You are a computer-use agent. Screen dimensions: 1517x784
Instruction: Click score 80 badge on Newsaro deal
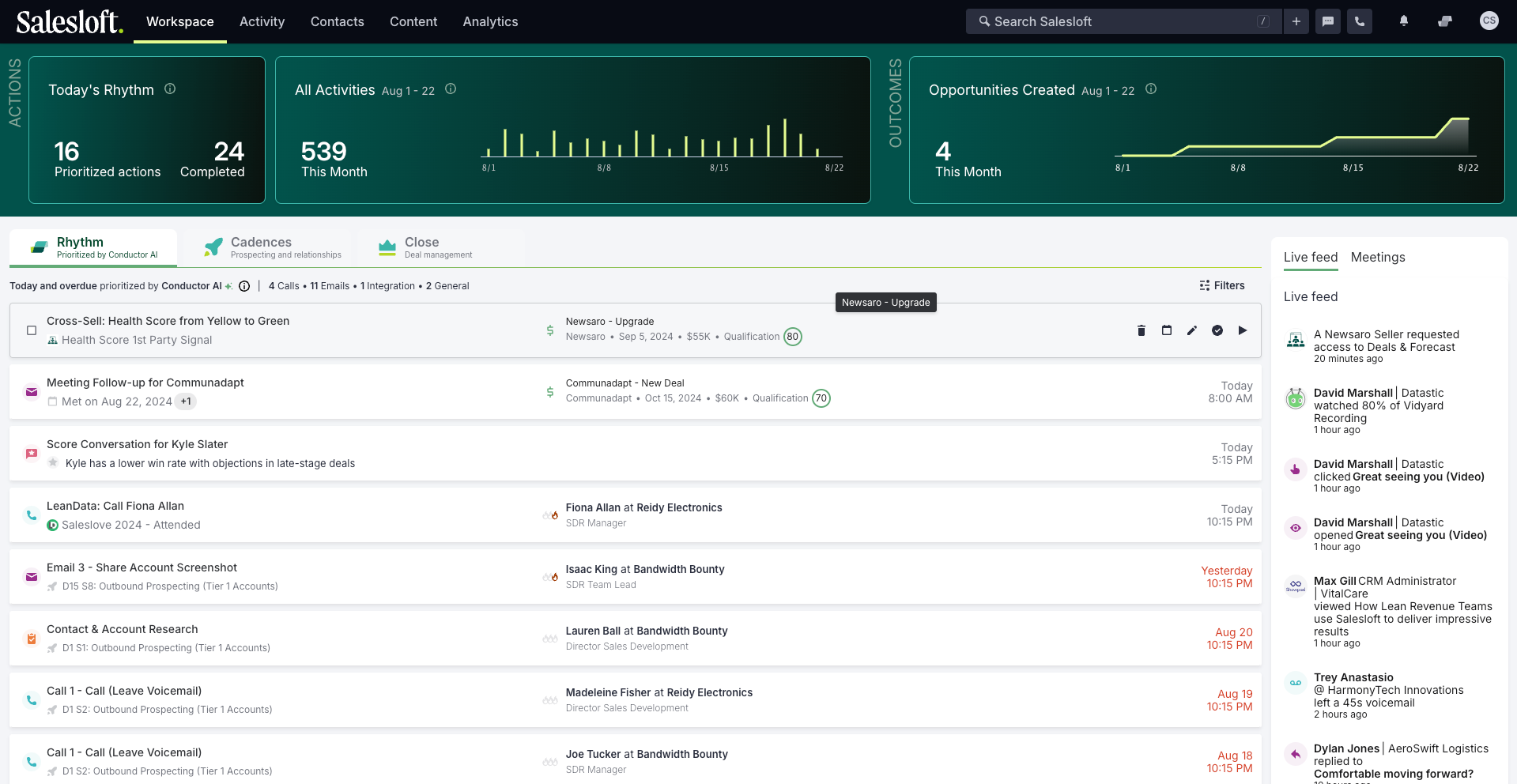(x=793, y=337)
